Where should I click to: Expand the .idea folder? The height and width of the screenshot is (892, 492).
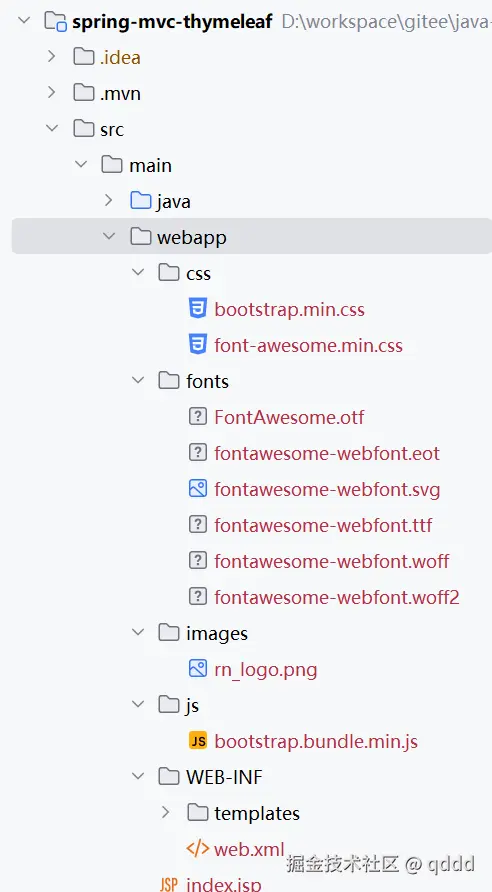(52, 57)
